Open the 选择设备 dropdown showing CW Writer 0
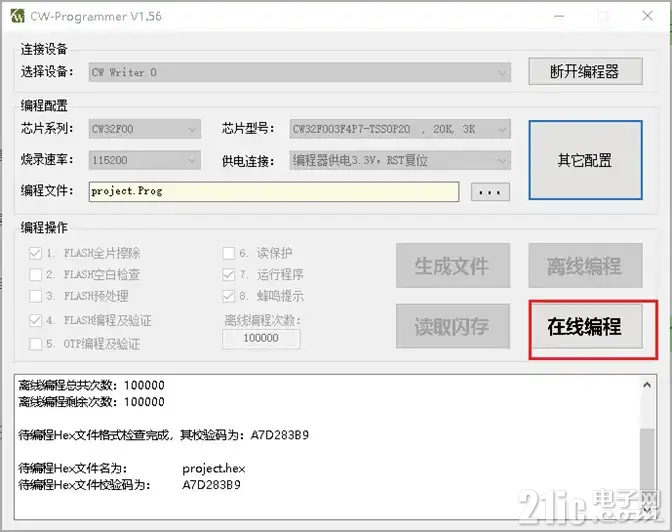 [x=300, y=72]
